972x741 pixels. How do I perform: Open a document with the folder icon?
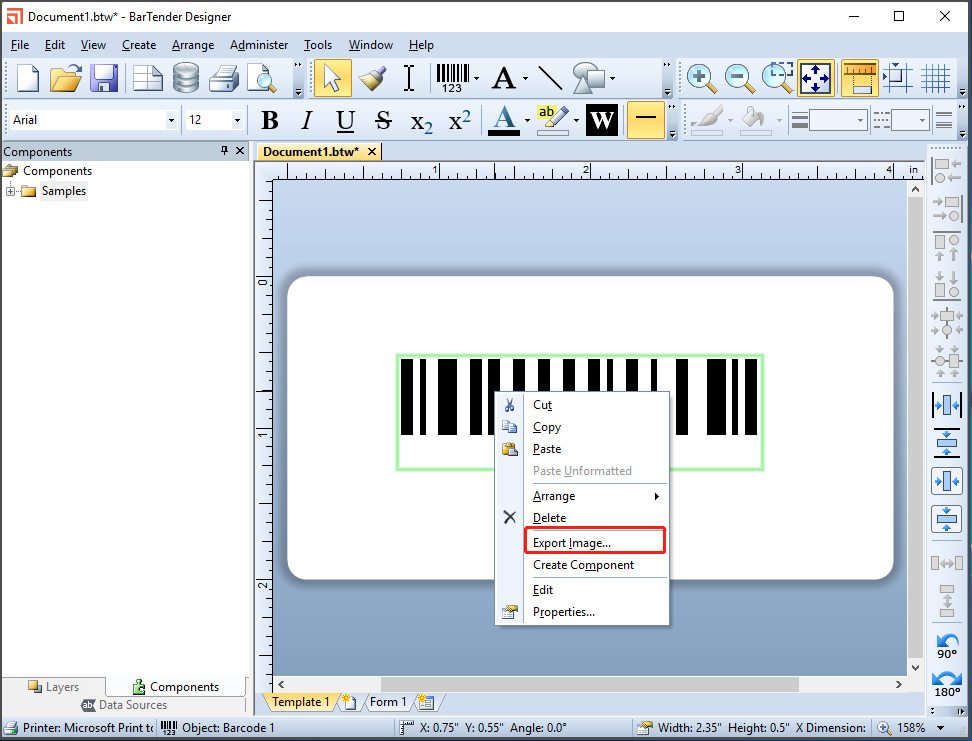66,78
